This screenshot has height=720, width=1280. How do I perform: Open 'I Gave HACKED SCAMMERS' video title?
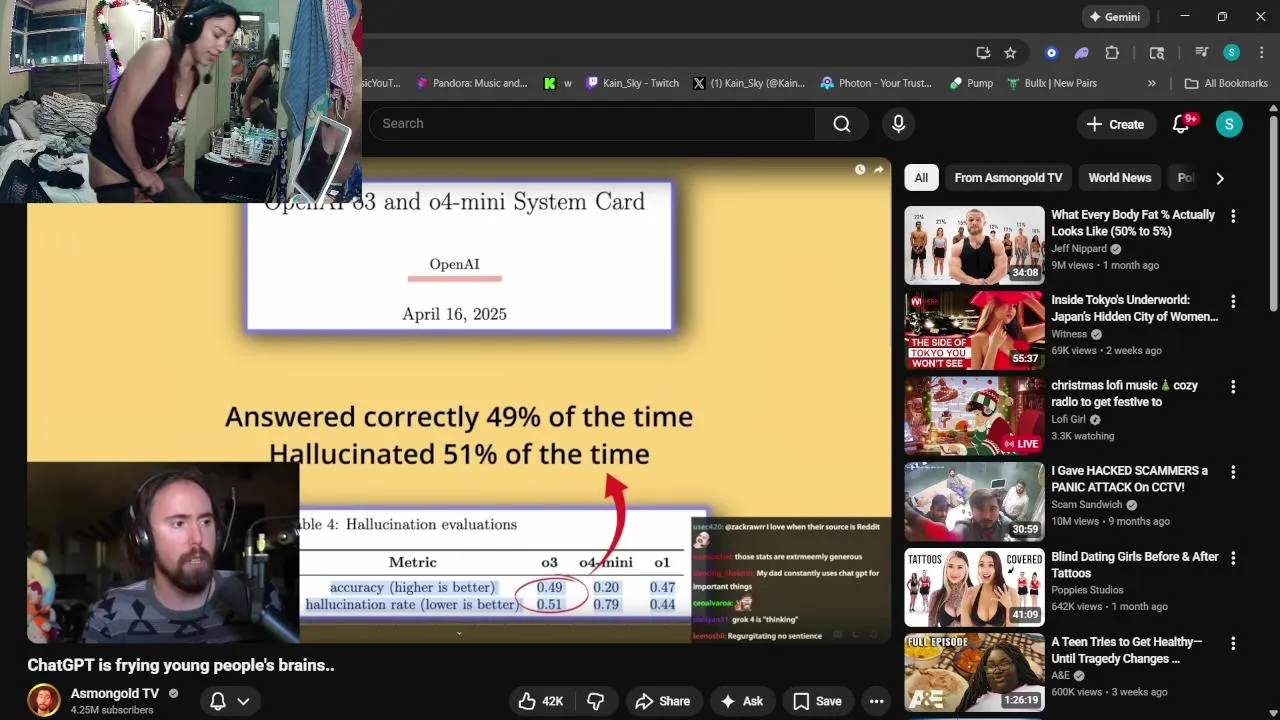click(x=1129, y=479)
